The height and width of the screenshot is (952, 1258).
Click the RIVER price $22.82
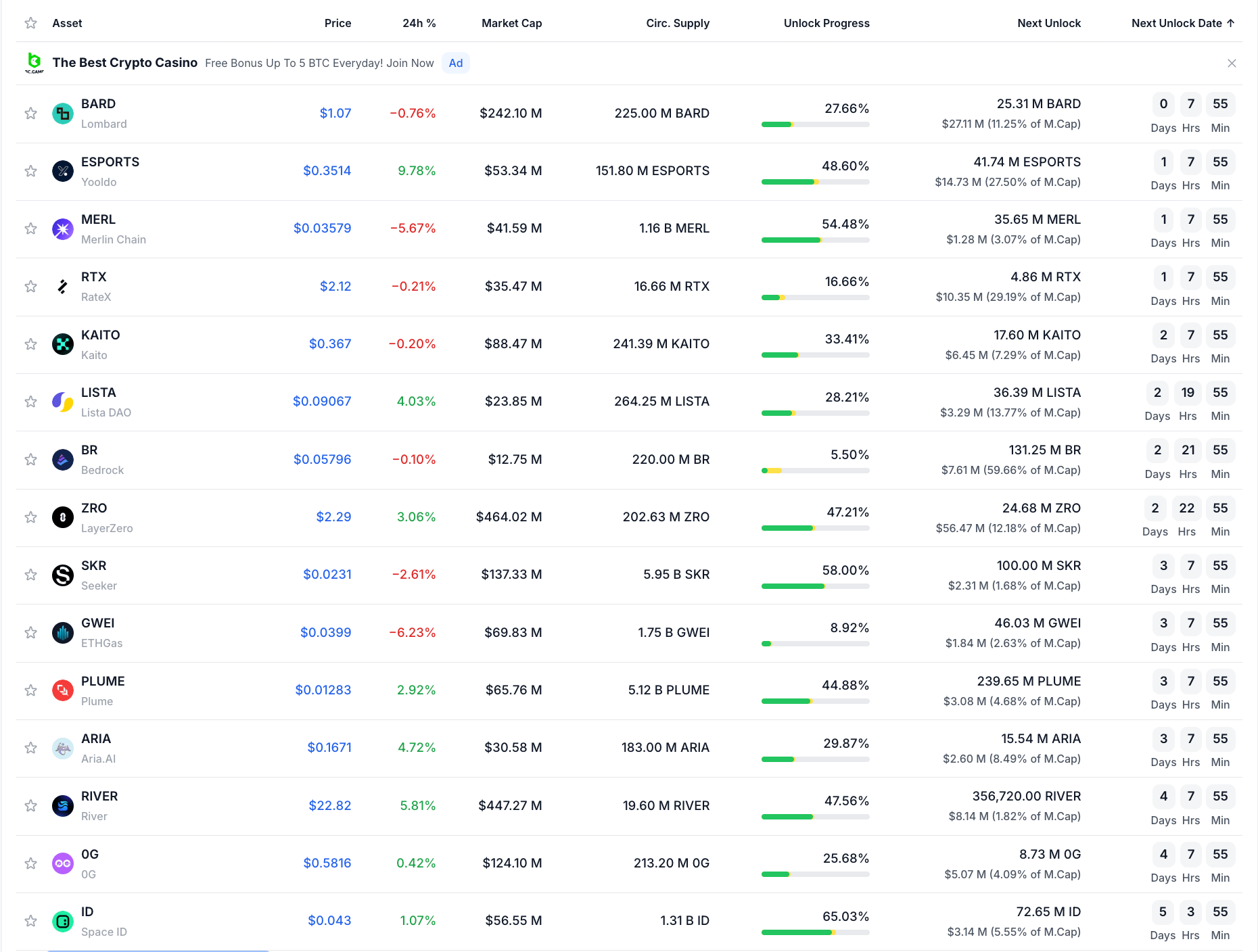click(x=330, y=806)
